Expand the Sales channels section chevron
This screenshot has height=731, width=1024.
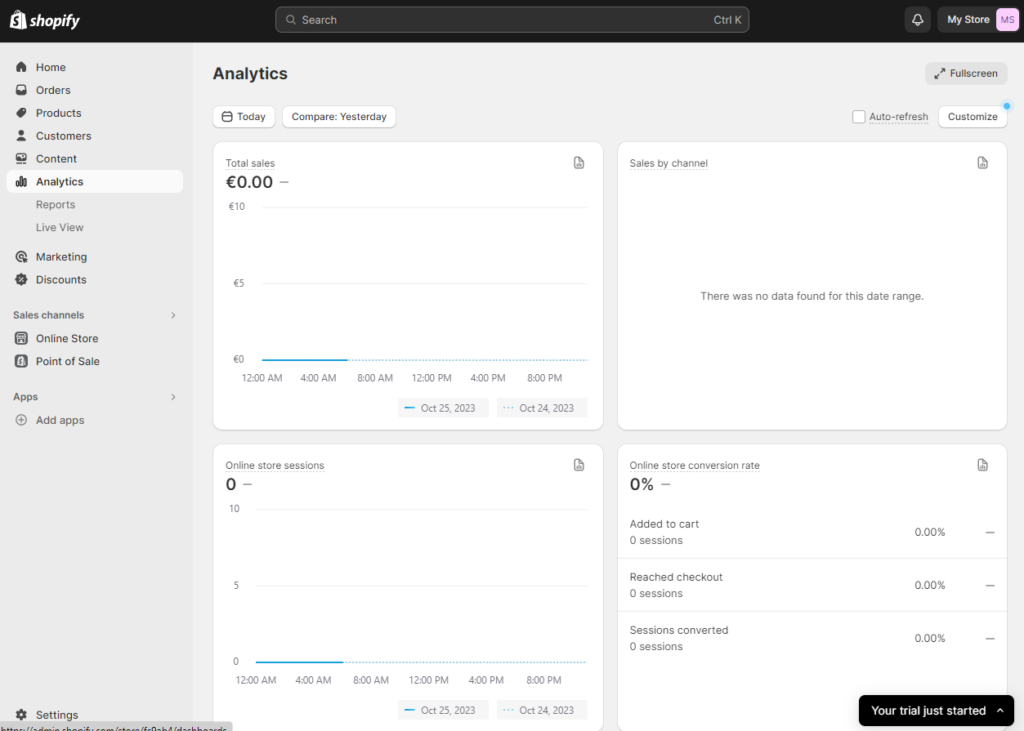click(173, 315)
